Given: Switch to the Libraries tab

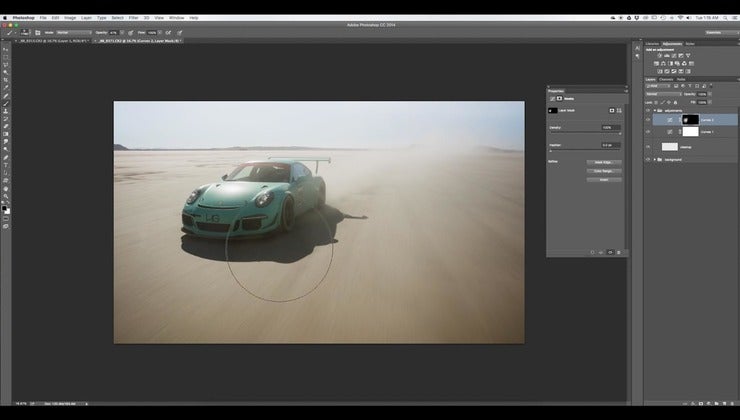Looking at the screenshot, I should (652, 43).
